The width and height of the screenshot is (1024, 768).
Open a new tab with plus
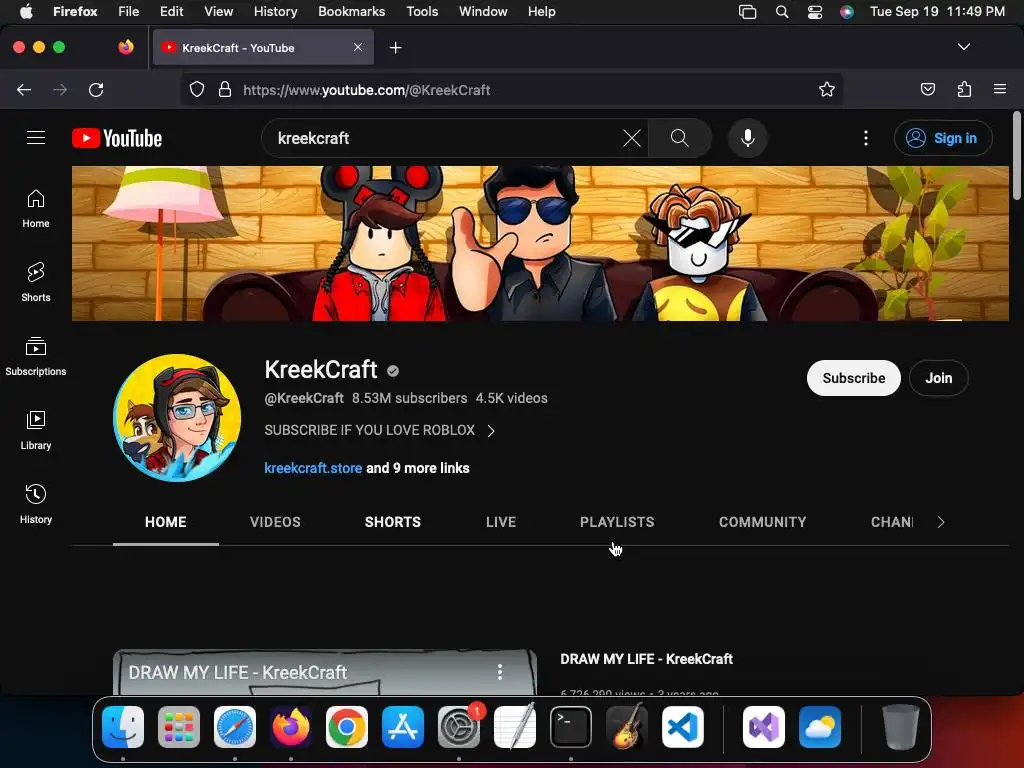pyautogui.click(x=395, y=48)
